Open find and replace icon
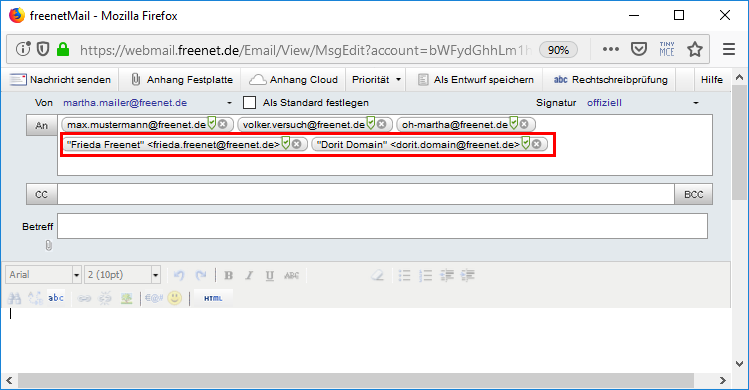Viewport: 749px width, 390px height. (35, 298)
